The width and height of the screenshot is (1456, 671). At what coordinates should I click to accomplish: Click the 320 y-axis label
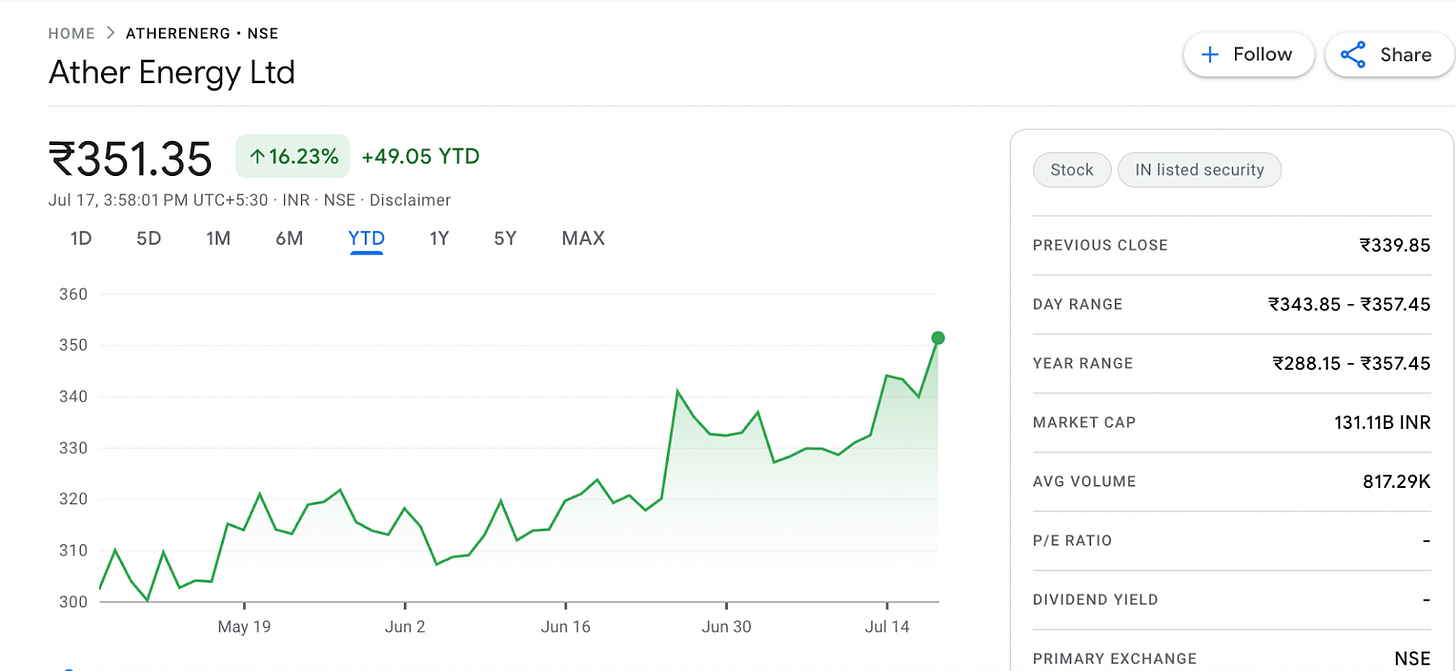tap(74, 499)
